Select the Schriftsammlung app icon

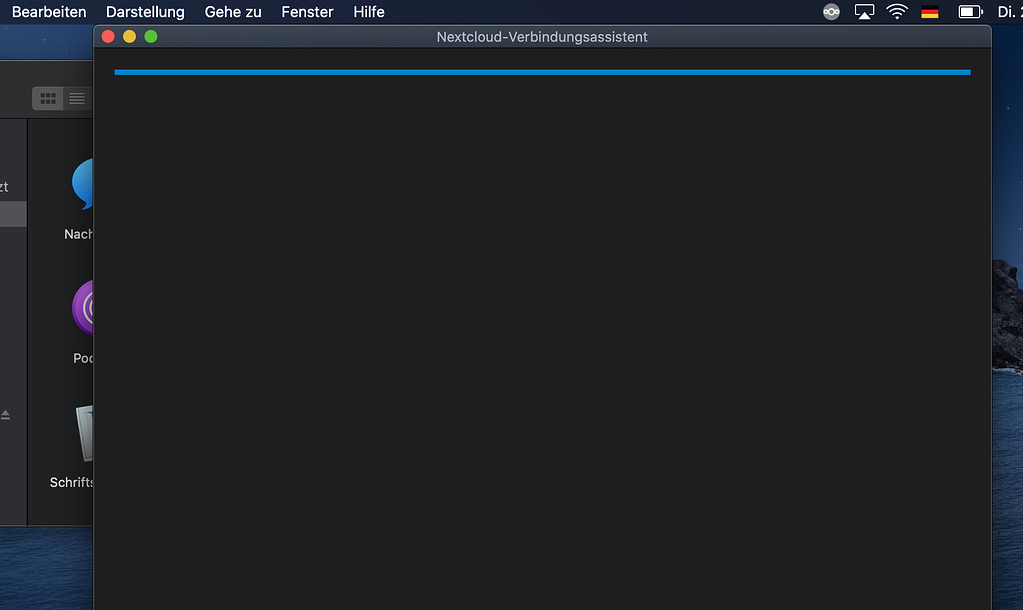[84, 433]
